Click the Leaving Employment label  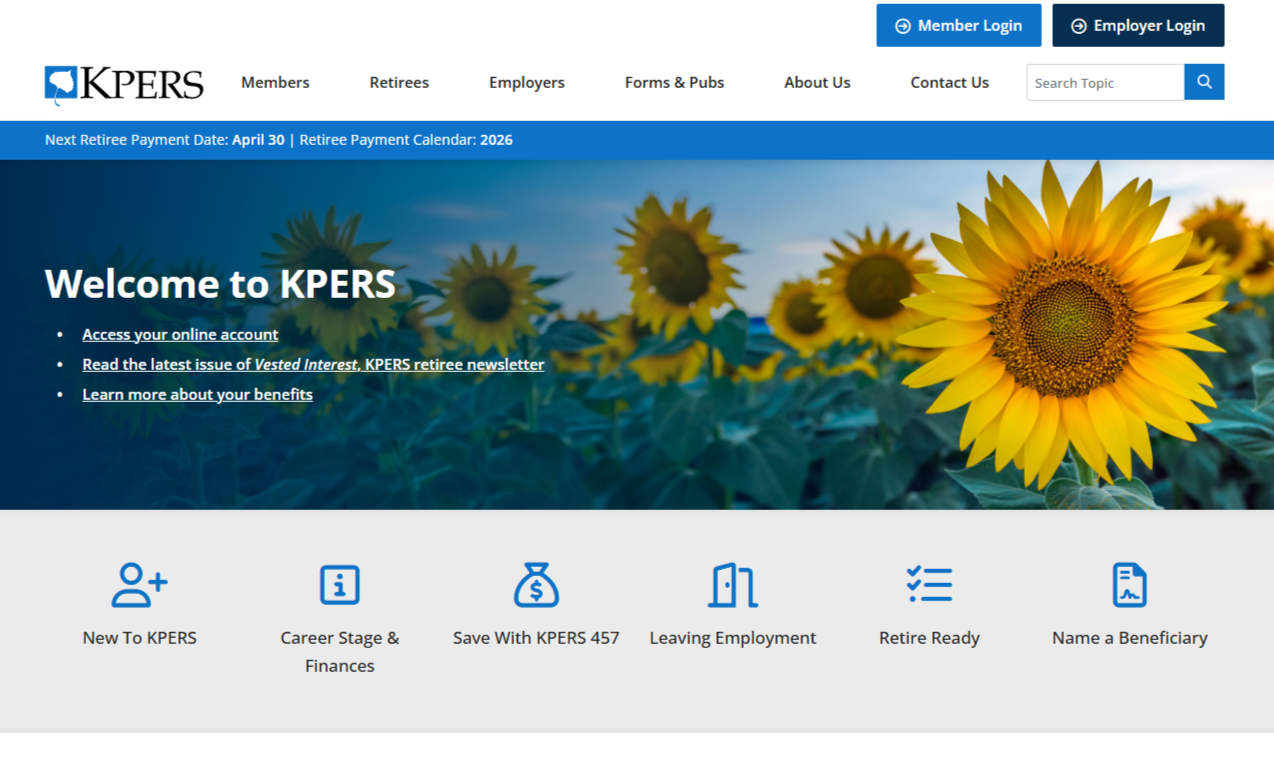(733, 638)
